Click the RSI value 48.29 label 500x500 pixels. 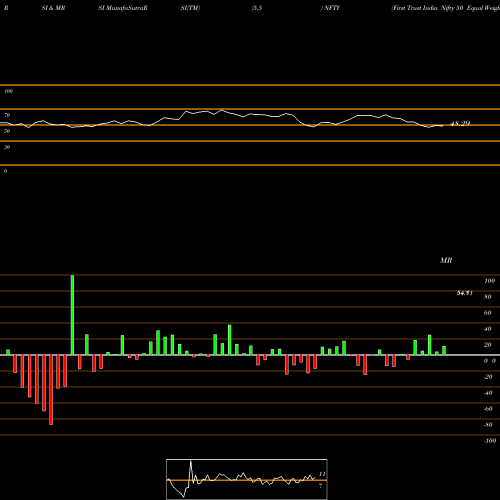click(x=460, y=123)
